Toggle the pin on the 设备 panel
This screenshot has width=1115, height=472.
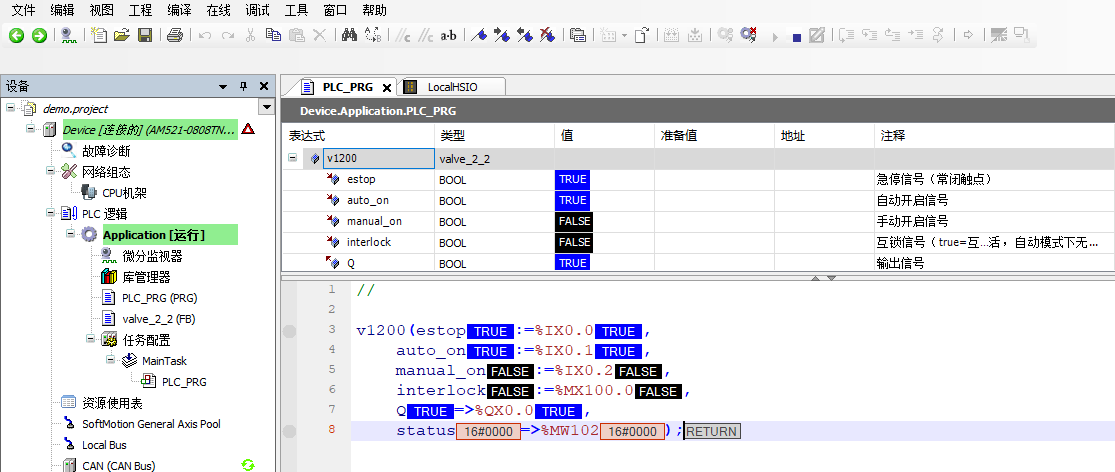pos(243,86)
